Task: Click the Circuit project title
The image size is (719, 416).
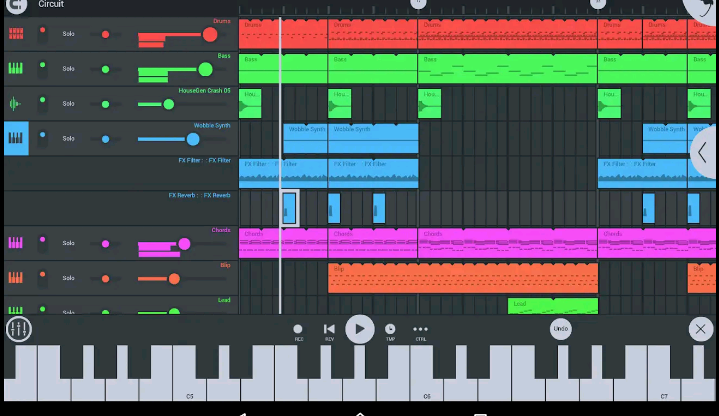Action: 51,4
